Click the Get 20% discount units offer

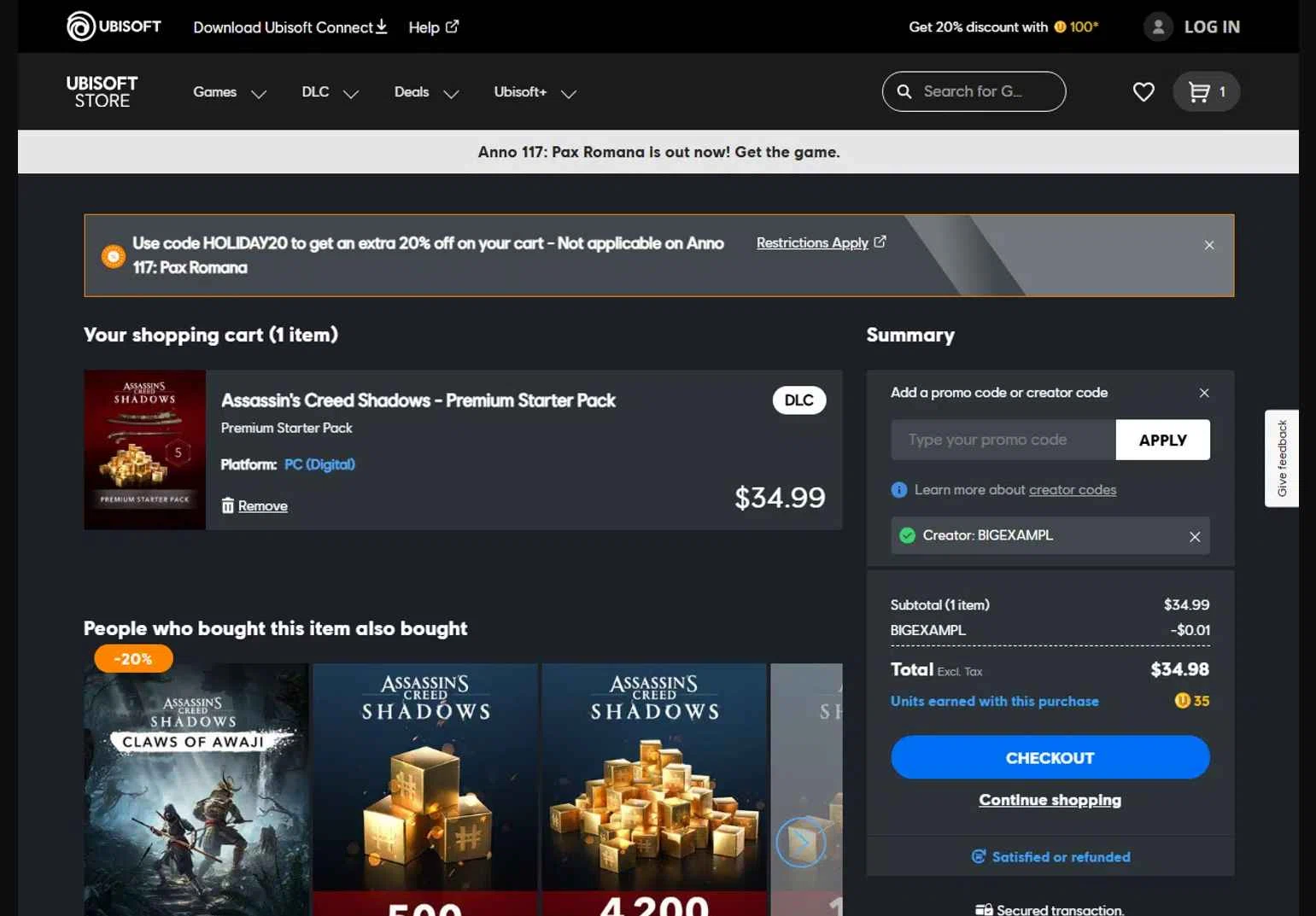pos(1003,27)
